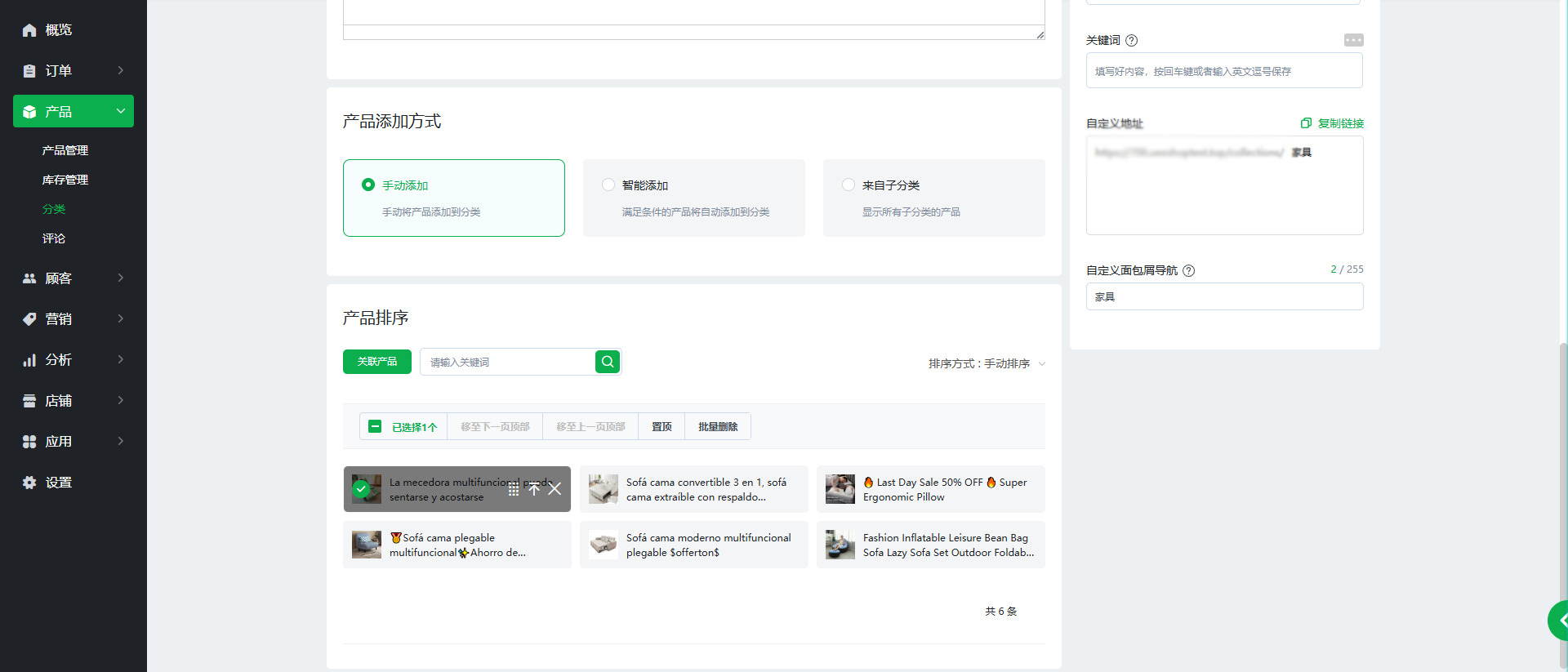Click the drag-grid handle icon on selected product
Viewport: 1568px width, 672px height.
(x=514, y=489)
